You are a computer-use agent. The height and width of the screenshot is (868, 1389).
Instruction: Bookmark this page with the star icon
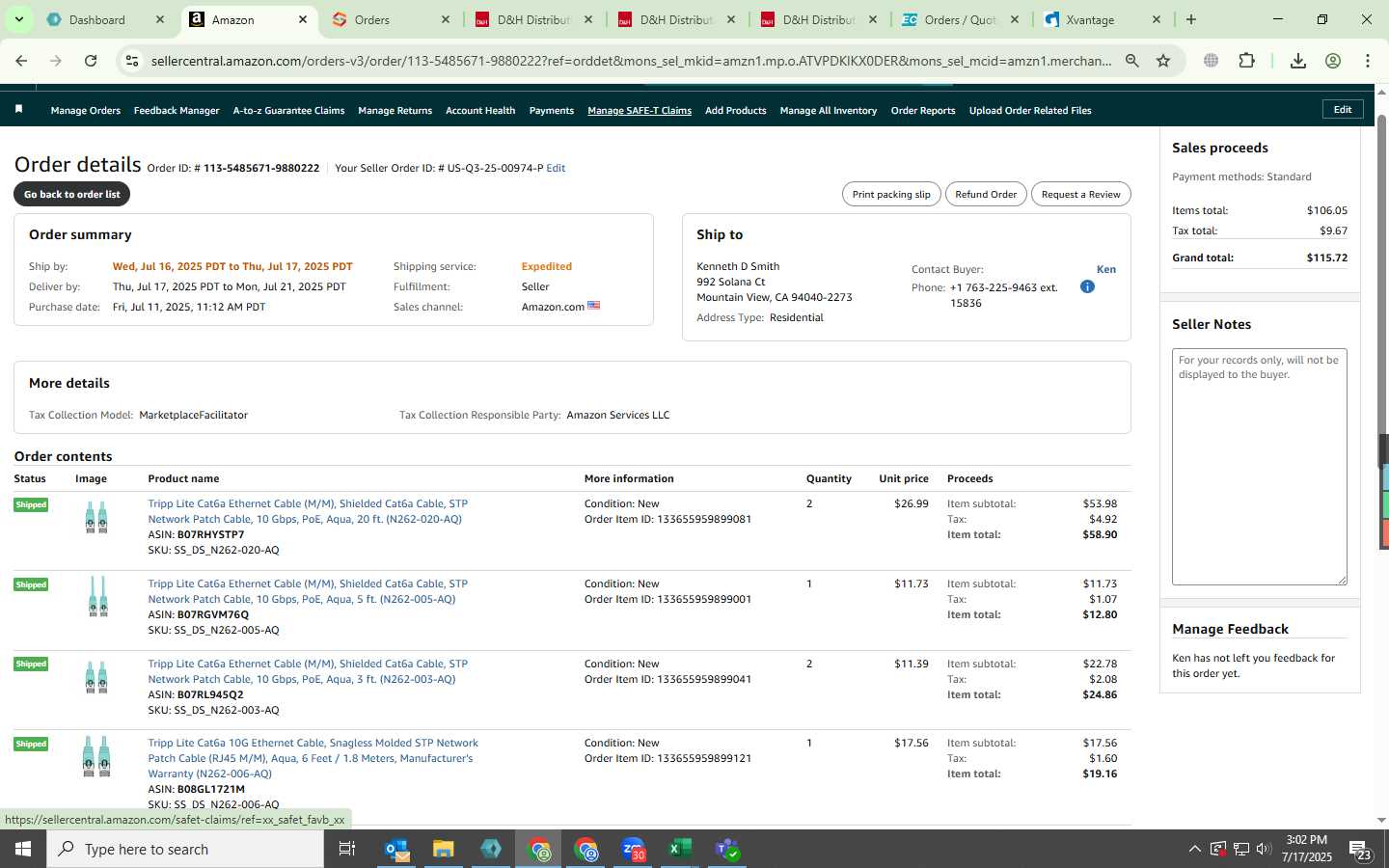[x=1163, y=61]
